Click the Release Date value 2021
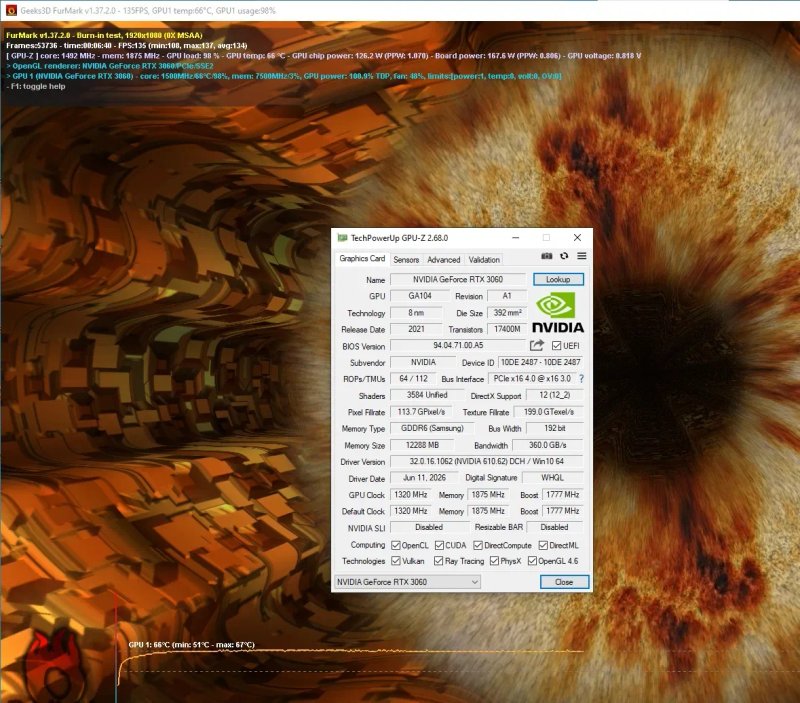 pyautogui.click(x=416, y=329)
